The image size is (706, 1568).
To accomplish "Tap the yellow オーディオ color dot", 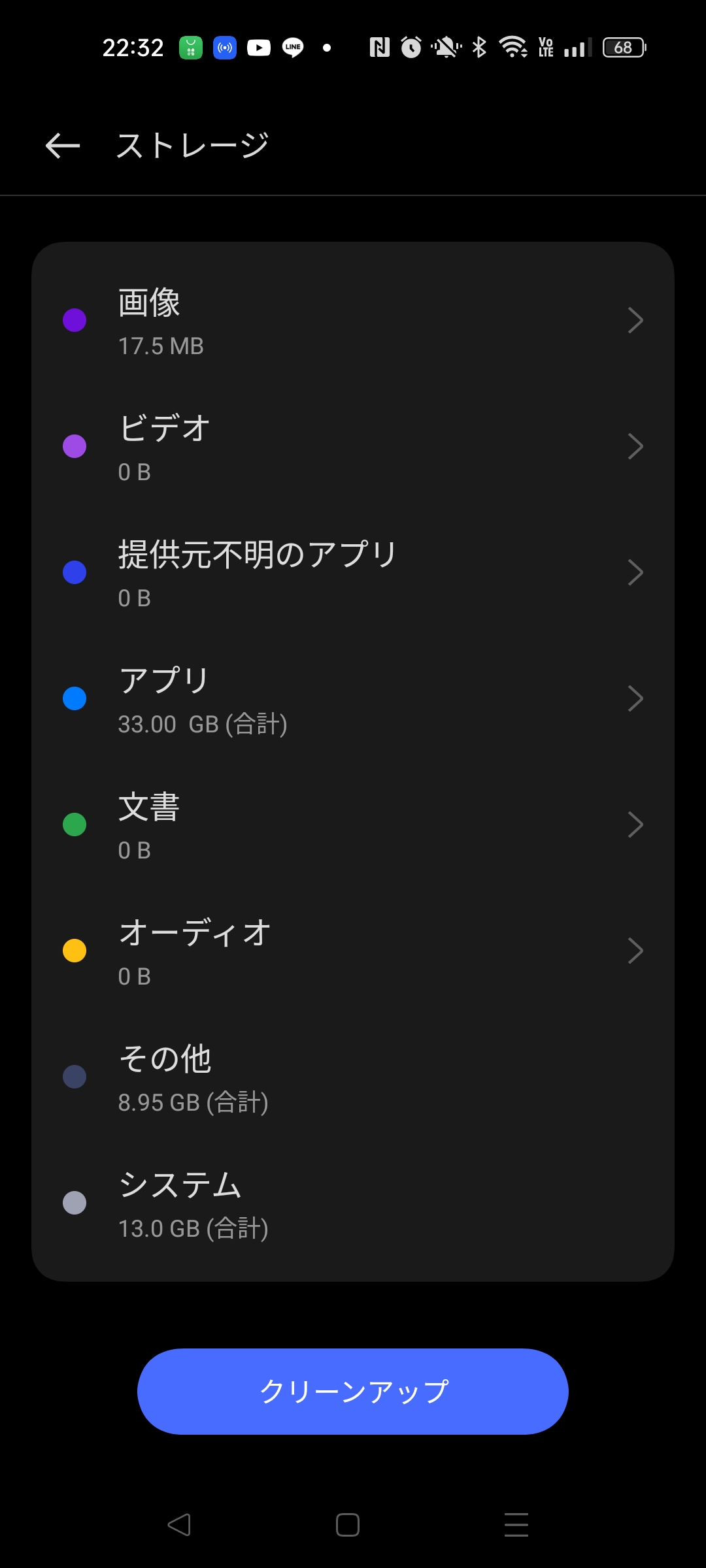I will 75,951.
